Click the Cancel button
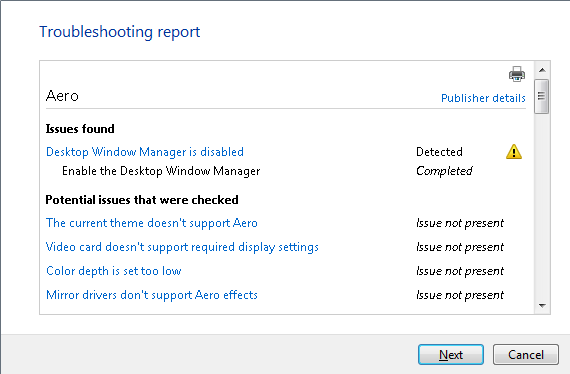The width and height of the screenshot is (570, 374). coord(526,354)
